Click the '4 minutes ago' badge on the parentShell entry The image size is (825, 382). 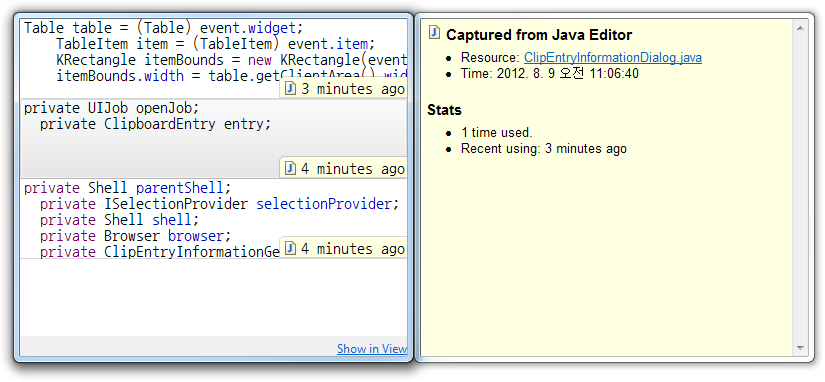click(344, 248)
